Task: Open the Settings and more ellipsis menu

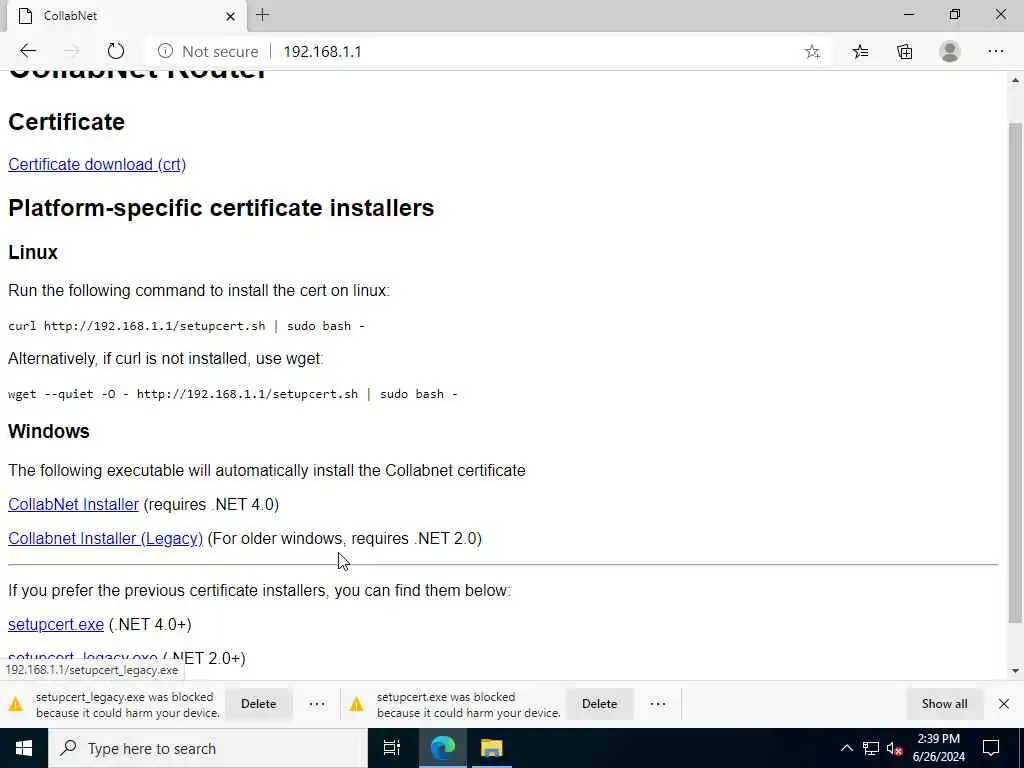Action: click(x=995, y=52)
